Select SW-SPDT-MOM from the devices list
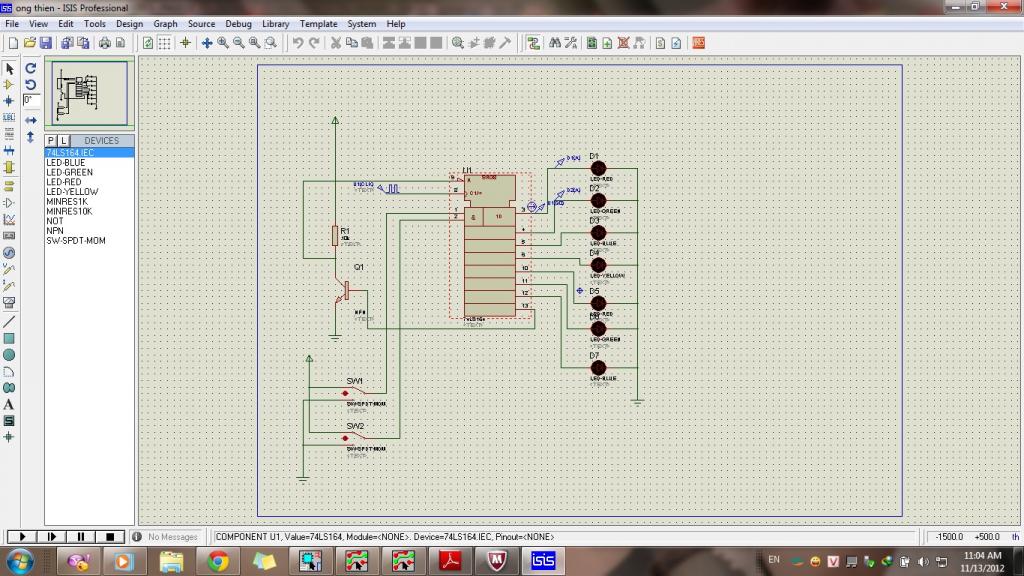 point(76,241)
